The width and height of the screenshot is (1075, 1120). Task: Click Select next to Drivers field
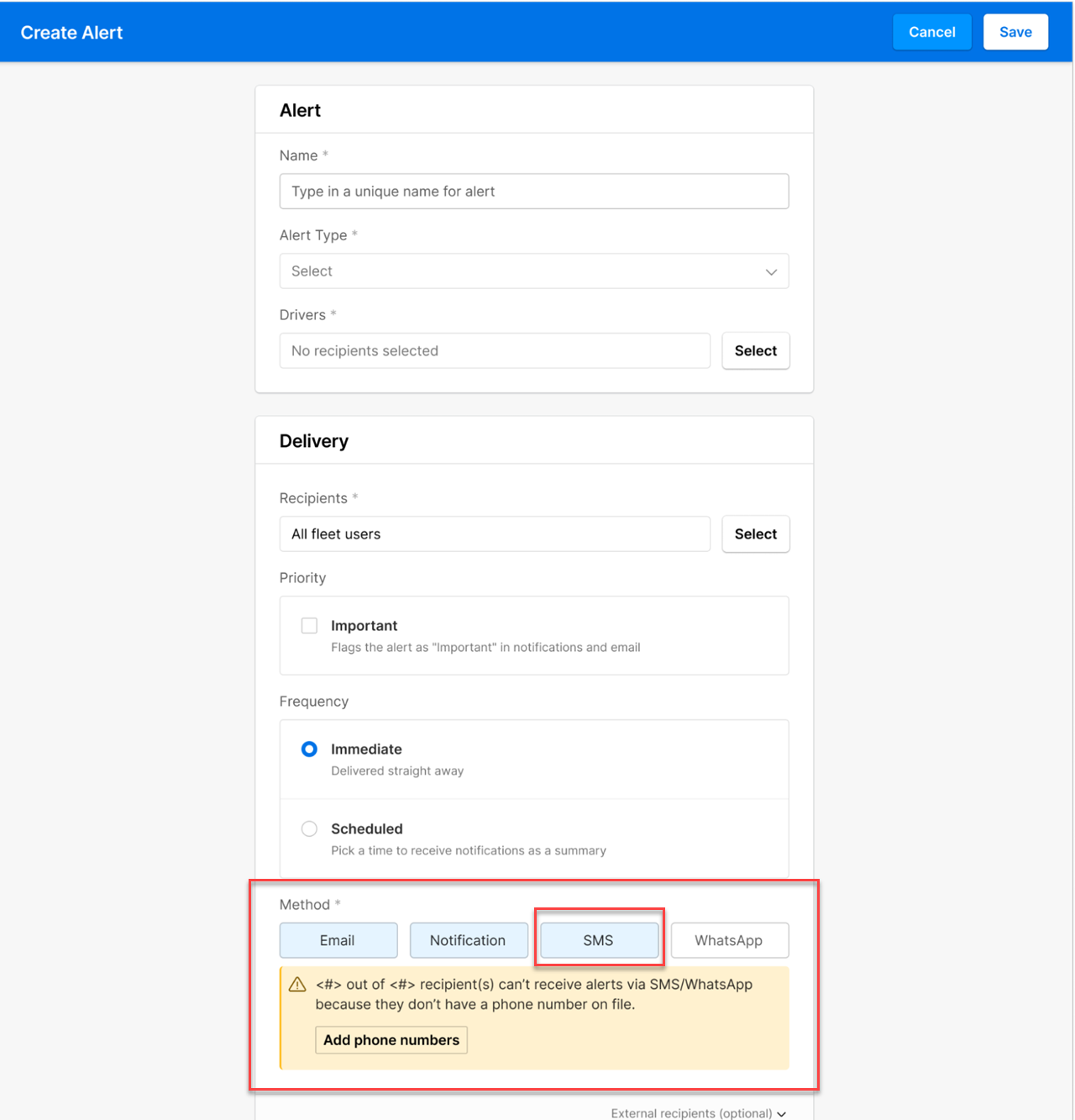(x=755, y=351)
